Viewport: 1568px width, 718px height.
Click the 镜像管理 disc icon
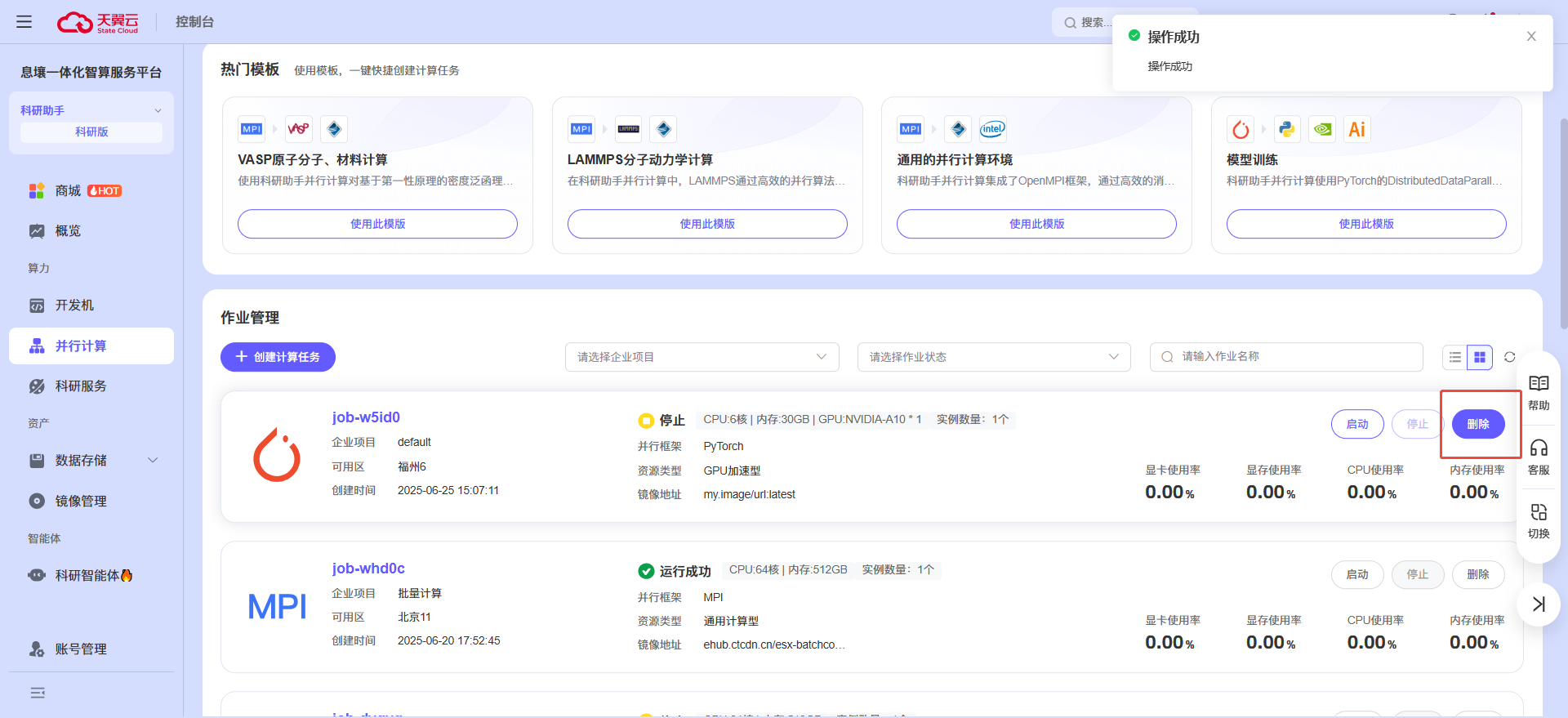(x=37, y=501)
